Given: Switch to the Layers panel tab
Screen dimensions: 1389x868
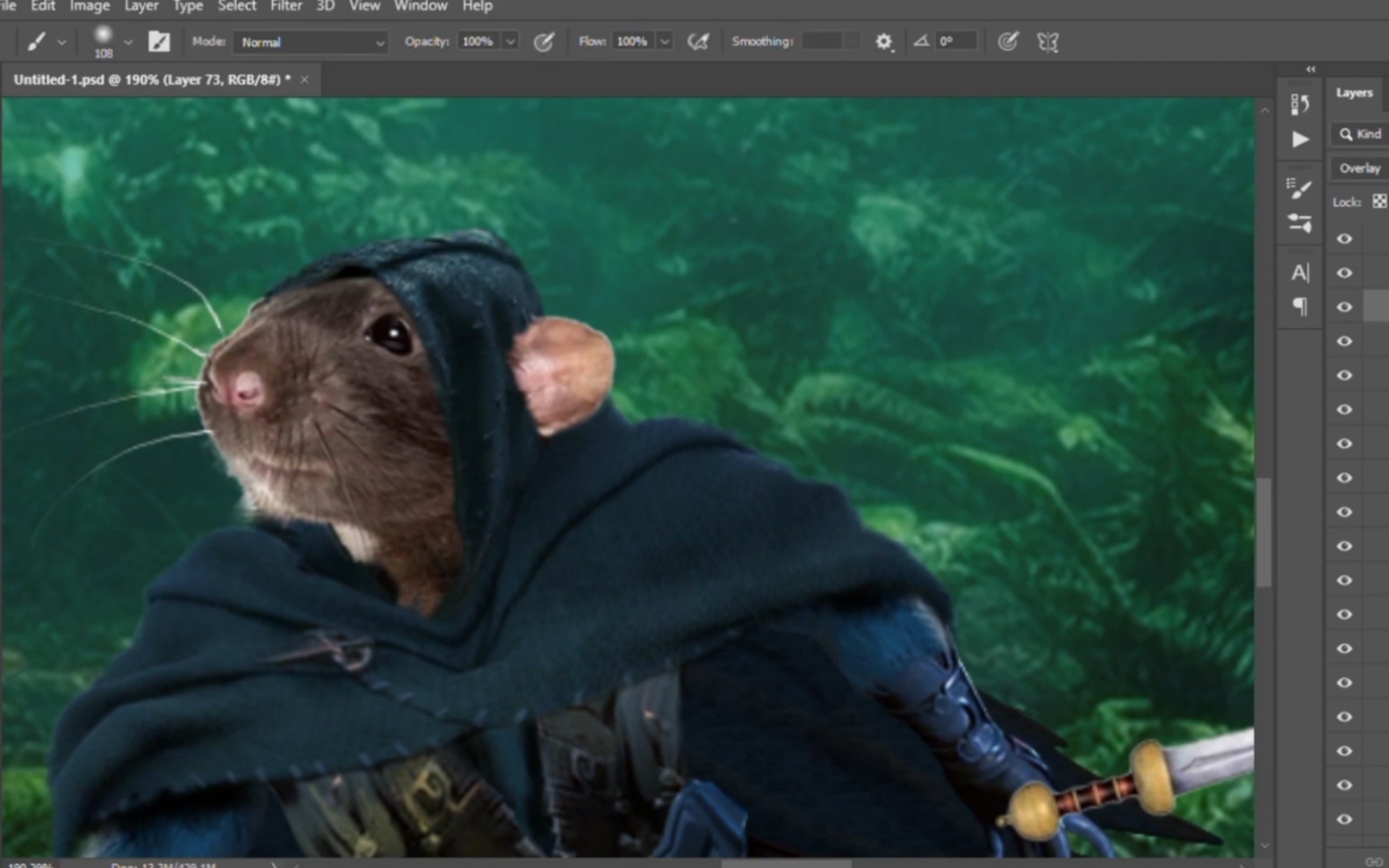Looking at the screenshot, I should coord(1354,92).
